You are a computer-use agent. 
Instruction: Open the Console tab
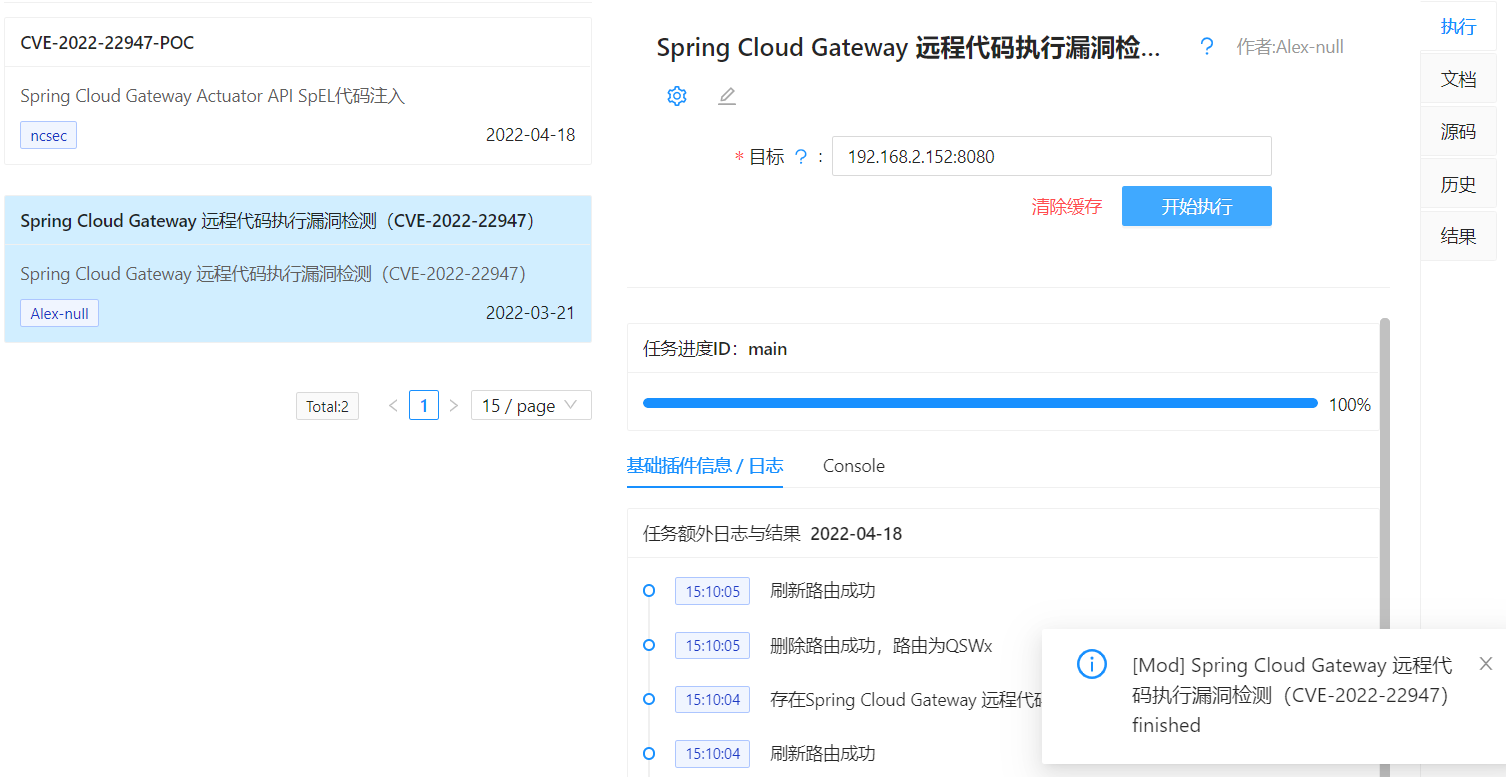tap(854, 466)
